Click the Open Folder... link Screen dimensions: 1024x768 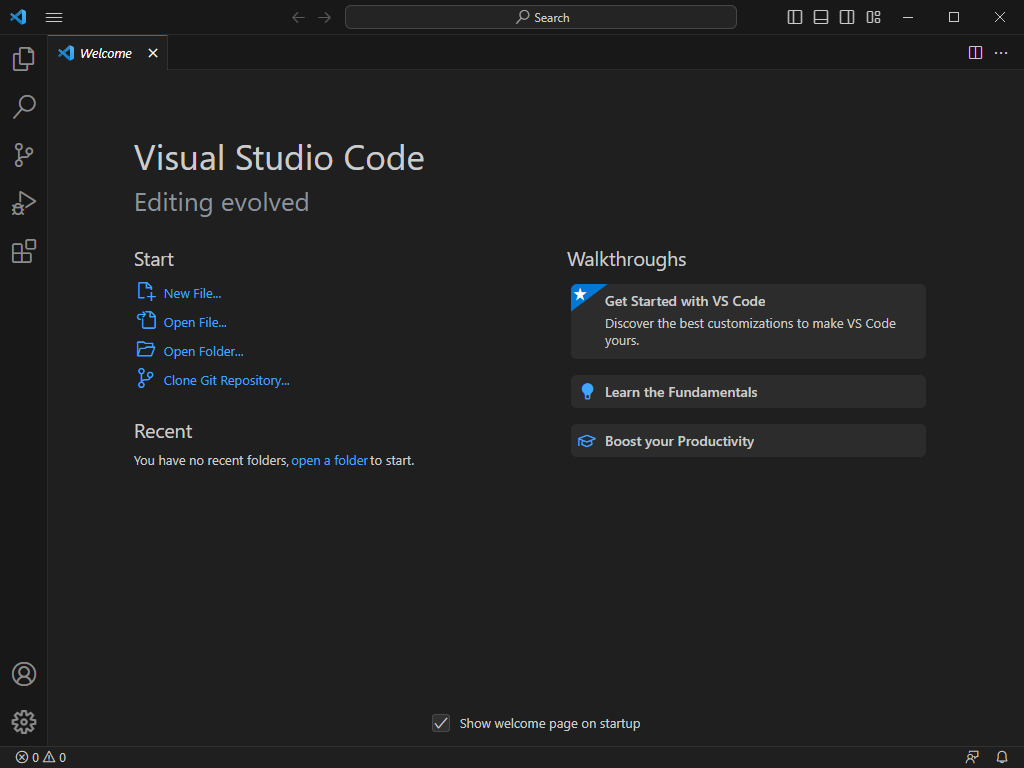(x=203, y=351)
